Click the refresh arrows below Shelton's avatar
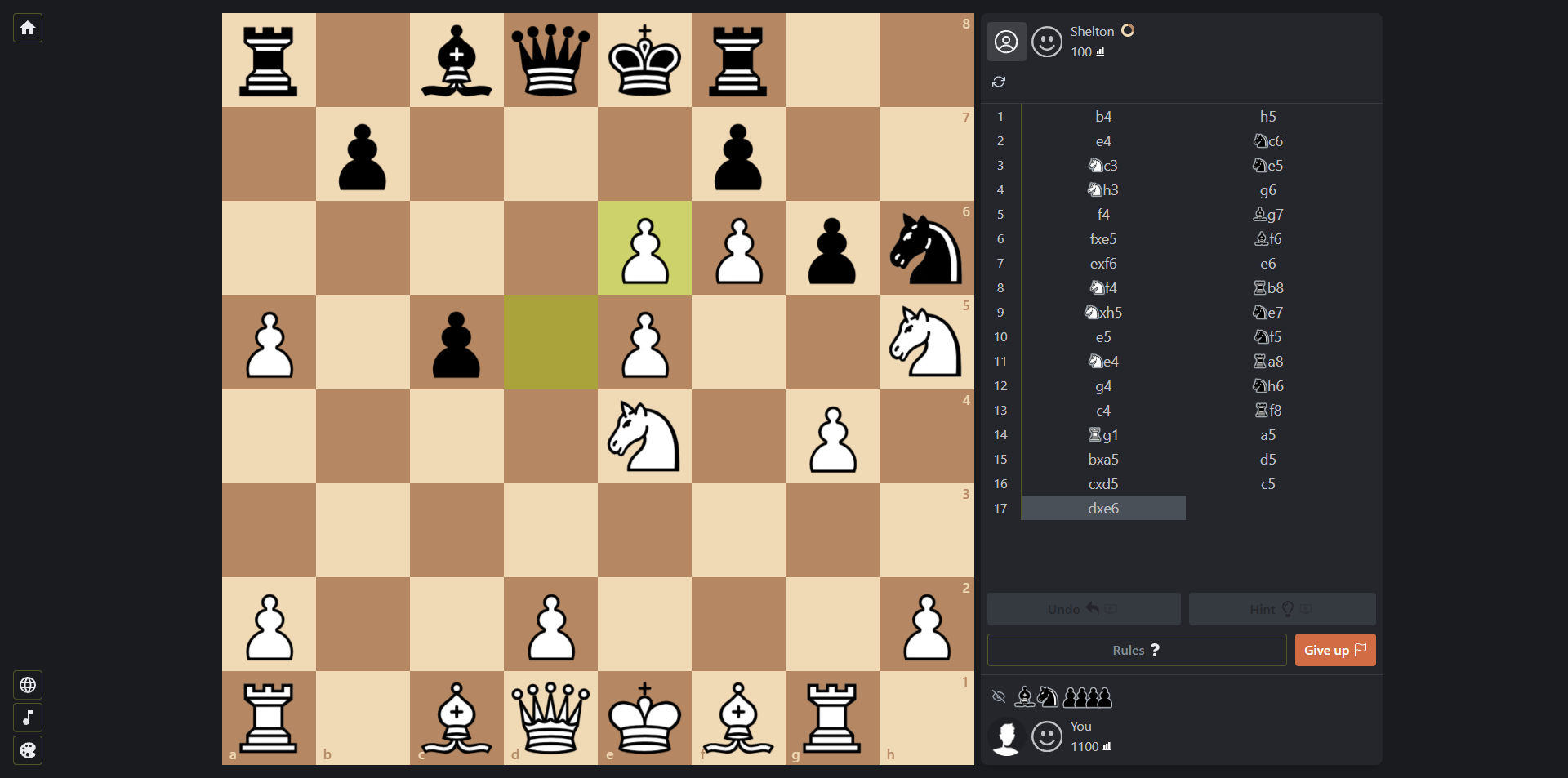 coord(999,82)
